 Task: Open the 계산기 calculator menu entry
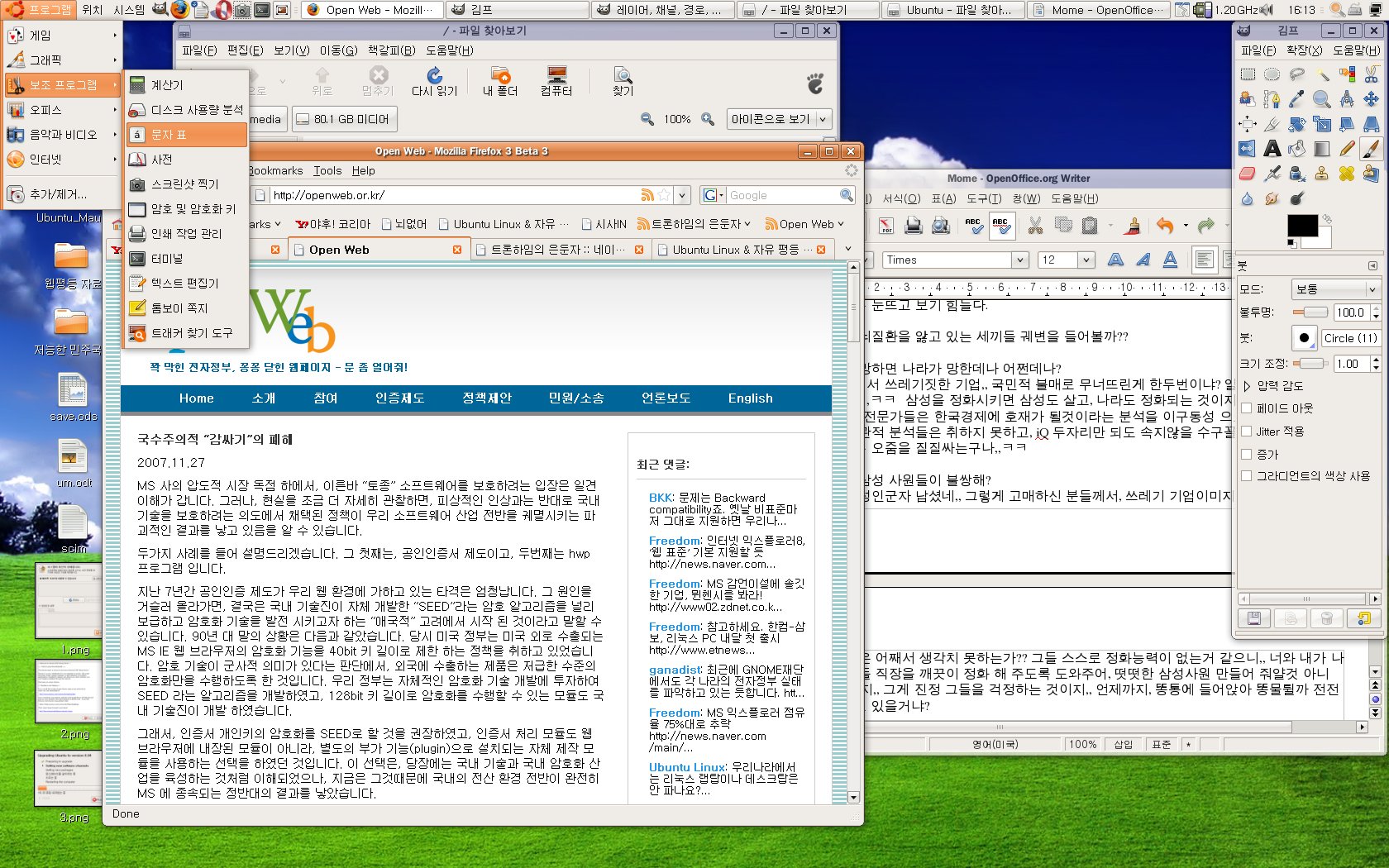pyautogui.click(x=188, y=84)
